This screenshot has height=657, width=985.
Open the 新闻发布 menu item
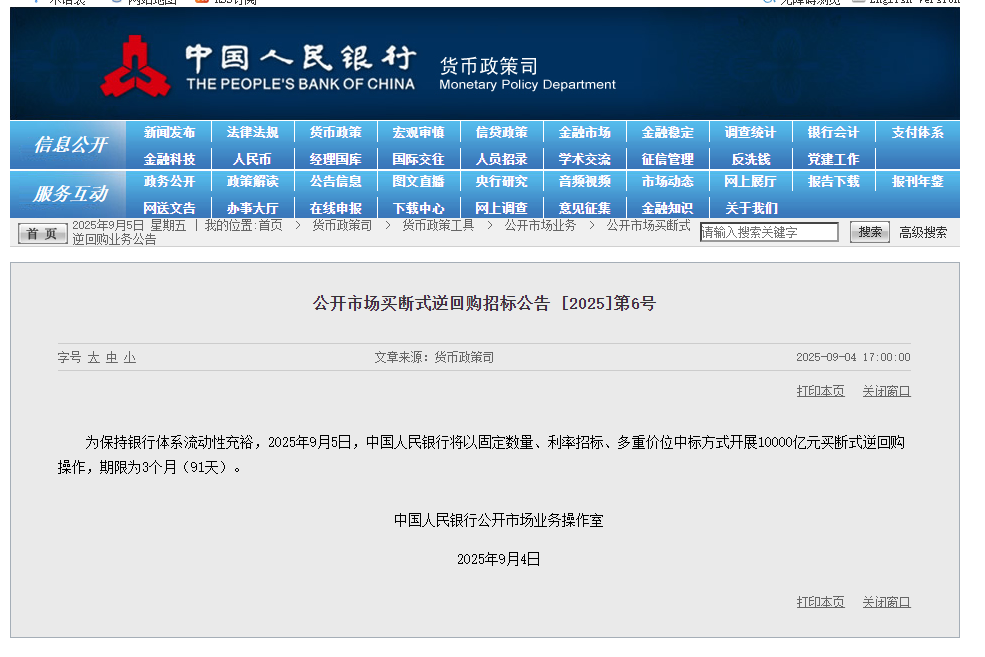169,132
